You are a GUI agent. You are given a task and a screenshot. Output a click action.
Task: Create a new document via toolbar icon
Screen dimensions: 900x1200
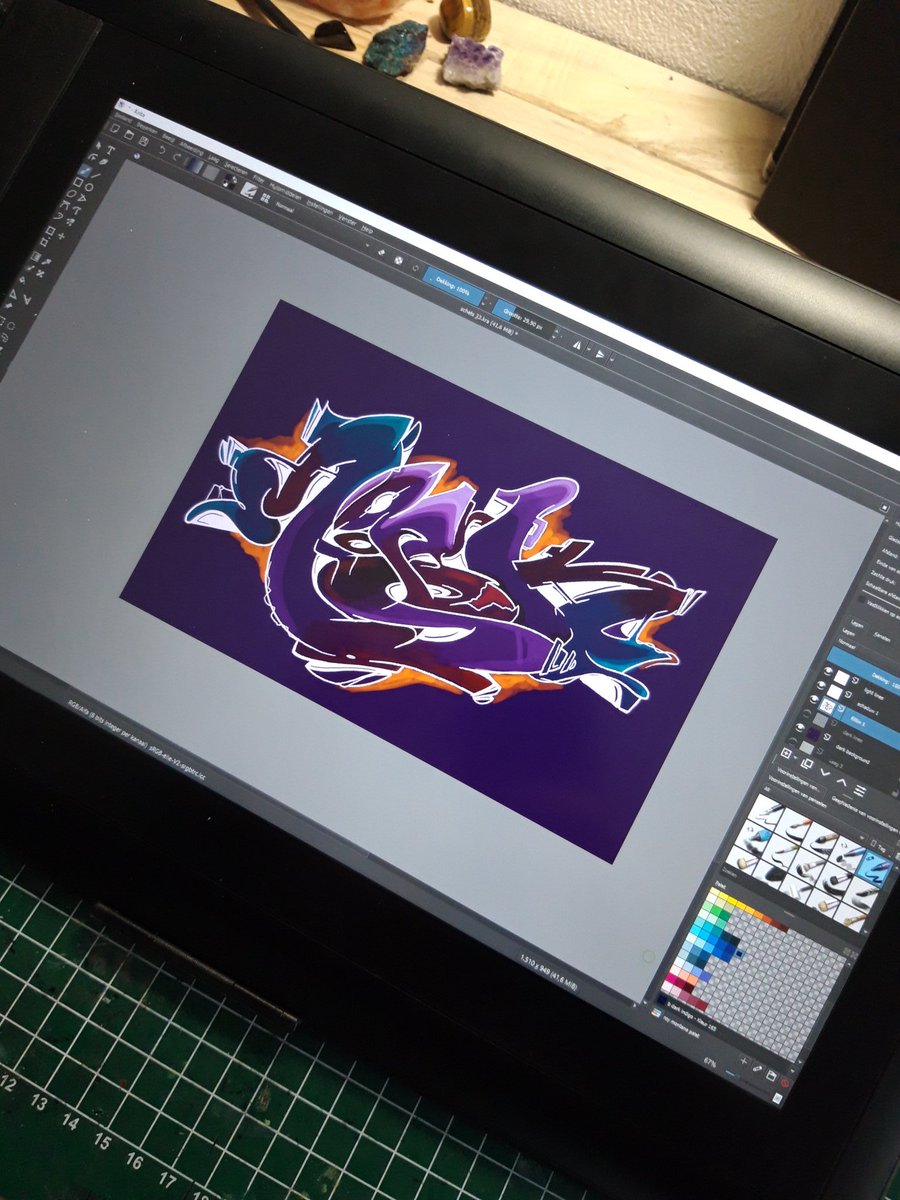(x=114, y=127)
